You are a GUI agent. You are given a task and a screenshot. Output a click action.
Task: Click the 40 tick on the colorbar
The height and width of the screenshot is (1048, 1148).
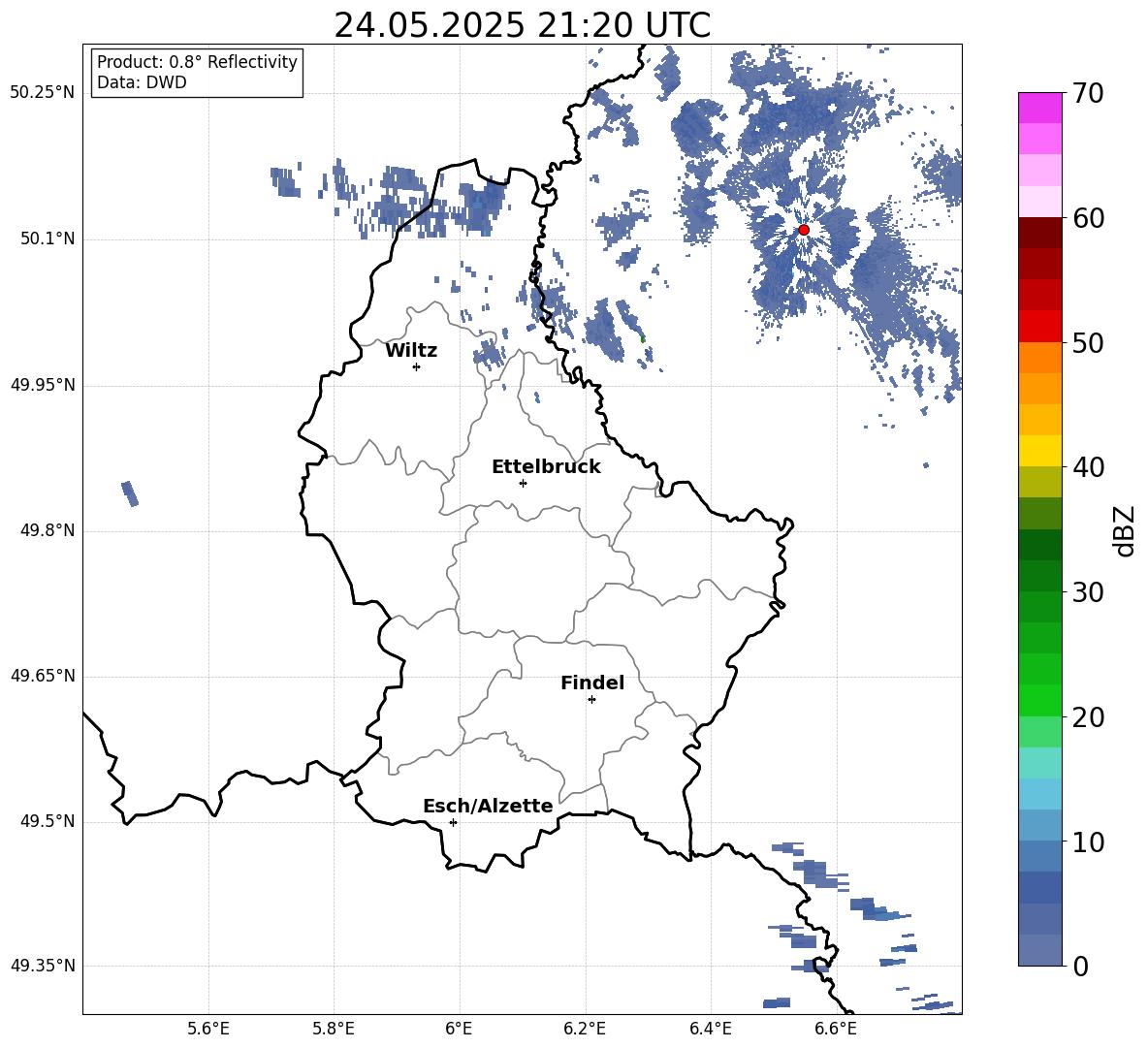(1088, 467)
